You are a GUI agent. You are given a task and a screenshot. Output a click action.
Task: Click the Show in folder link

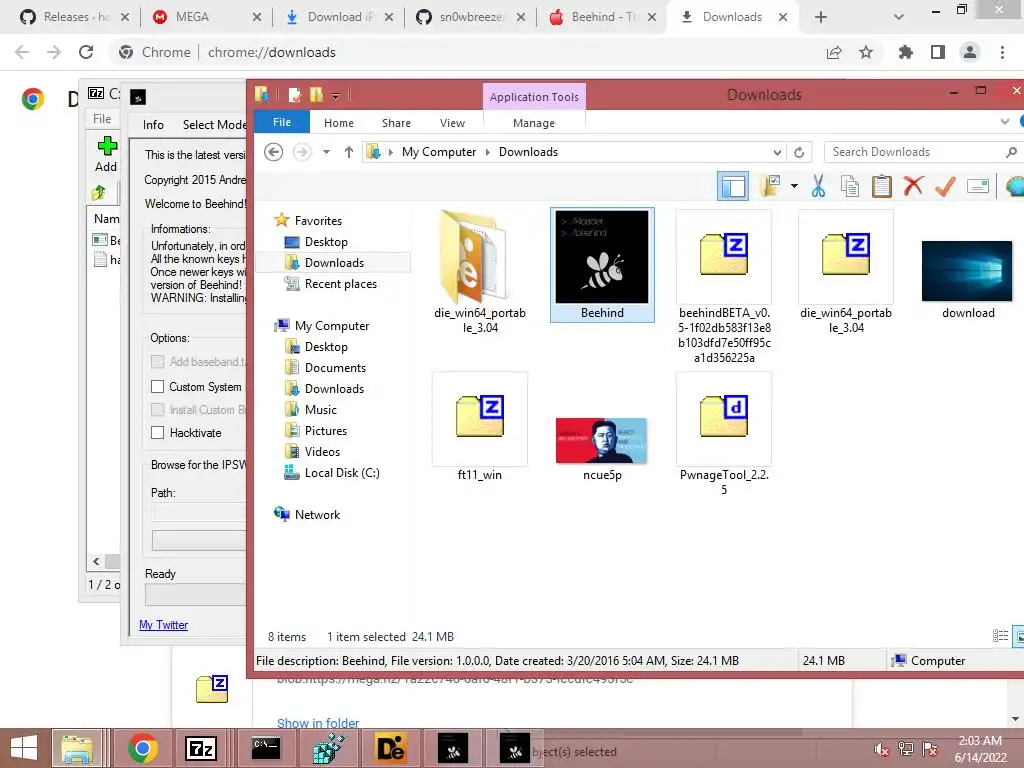pos(318,723)
